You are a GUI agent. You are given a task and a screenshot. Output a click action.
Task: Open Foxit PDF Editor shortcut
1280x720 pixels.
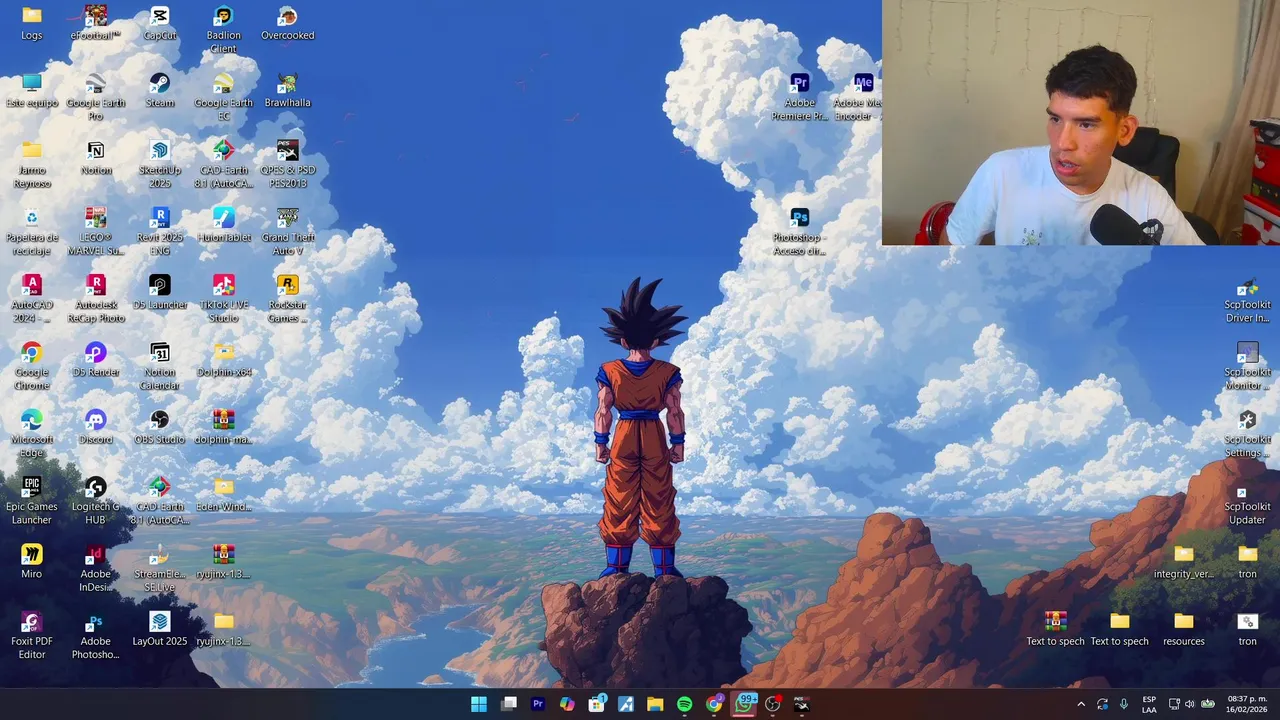[x=32, y=635]
